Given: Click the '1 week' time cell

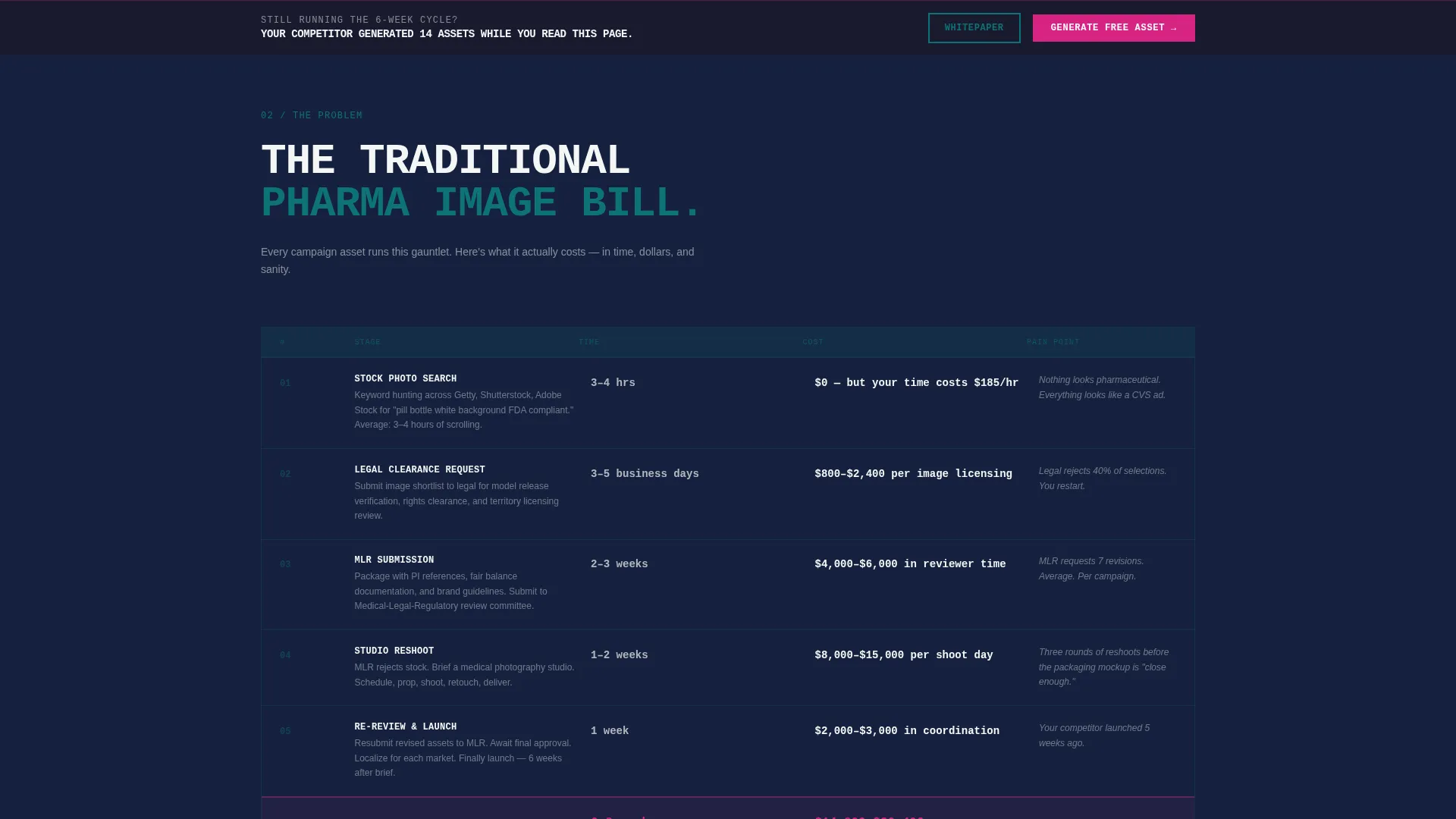Looking at the screenshot, I should (610, 731).
